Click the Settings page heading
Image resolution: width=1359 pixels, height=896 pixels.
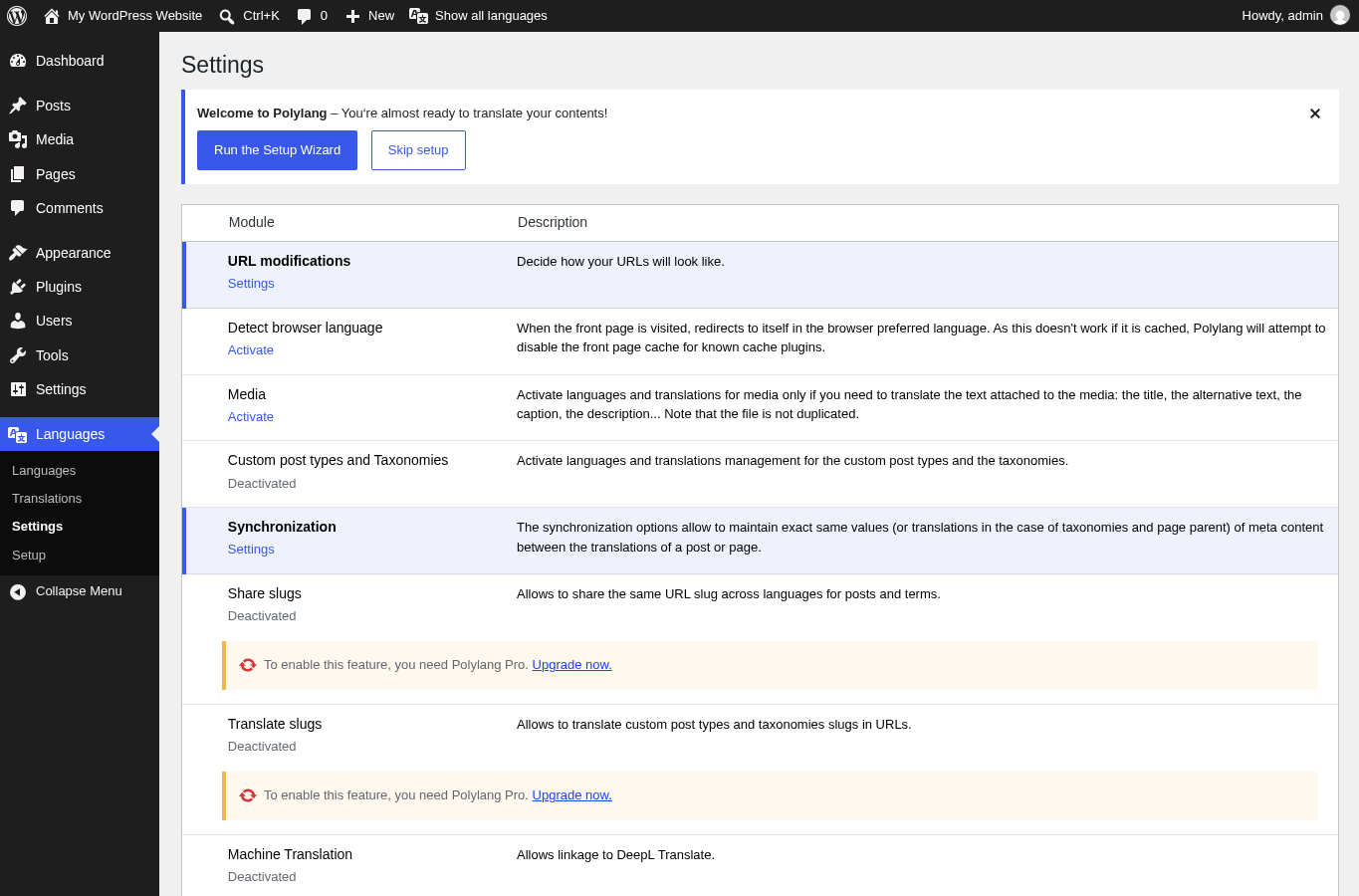pos(222,65)
